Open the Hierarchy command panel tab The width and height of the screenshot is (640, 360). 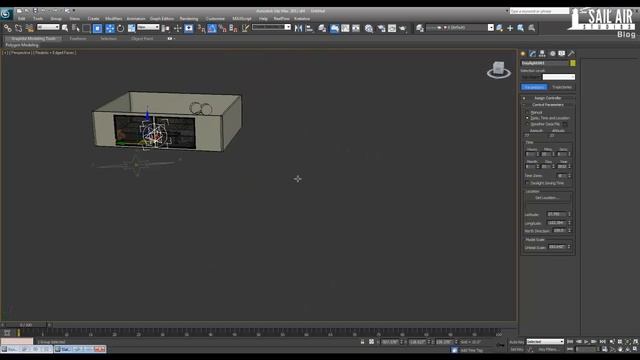pos(542,53)
